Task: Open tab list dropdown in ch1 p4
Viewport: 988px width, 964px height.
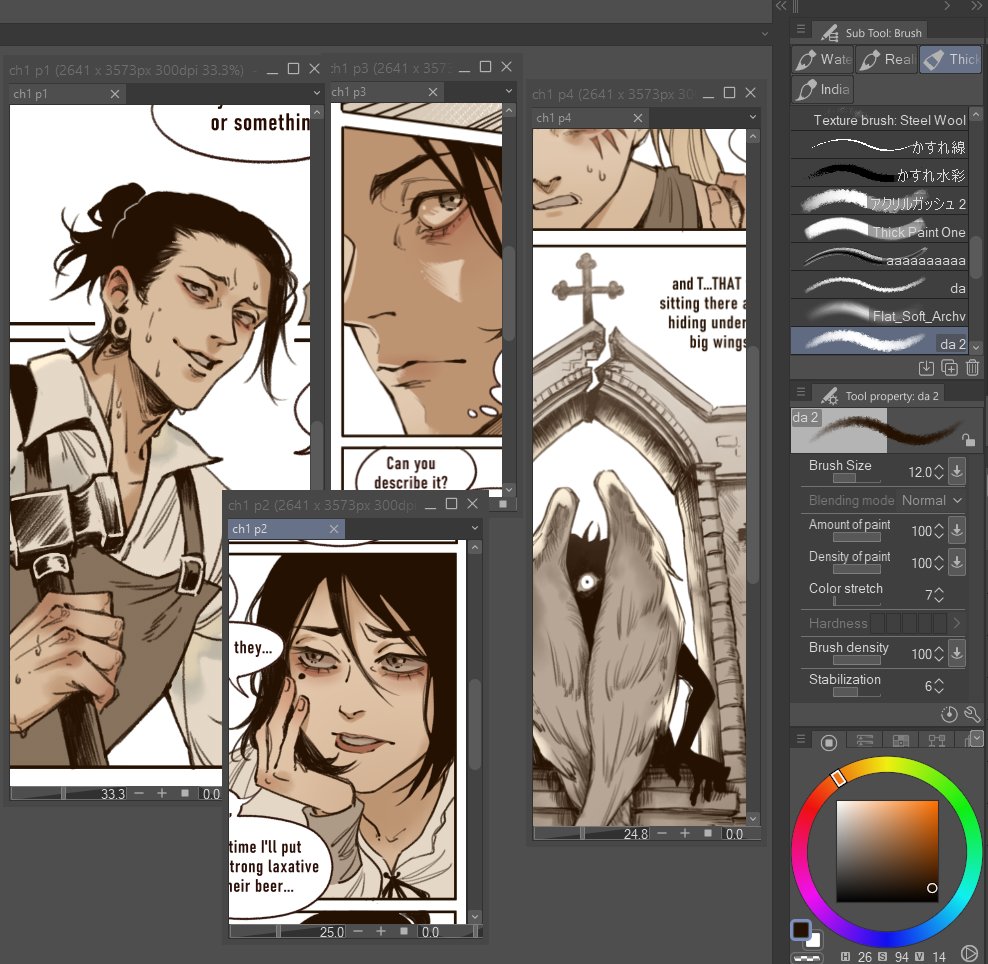Action: point(752,117)
